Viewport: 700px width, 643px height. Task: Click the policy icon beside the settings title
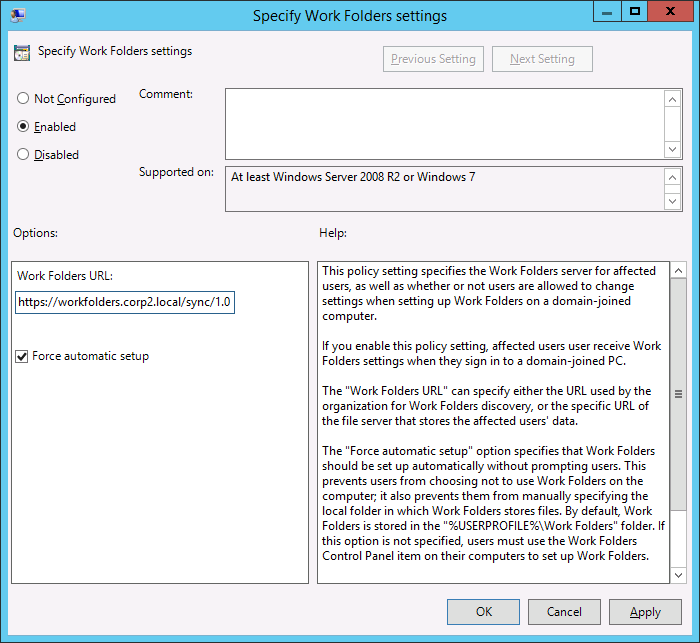[22, 52]
